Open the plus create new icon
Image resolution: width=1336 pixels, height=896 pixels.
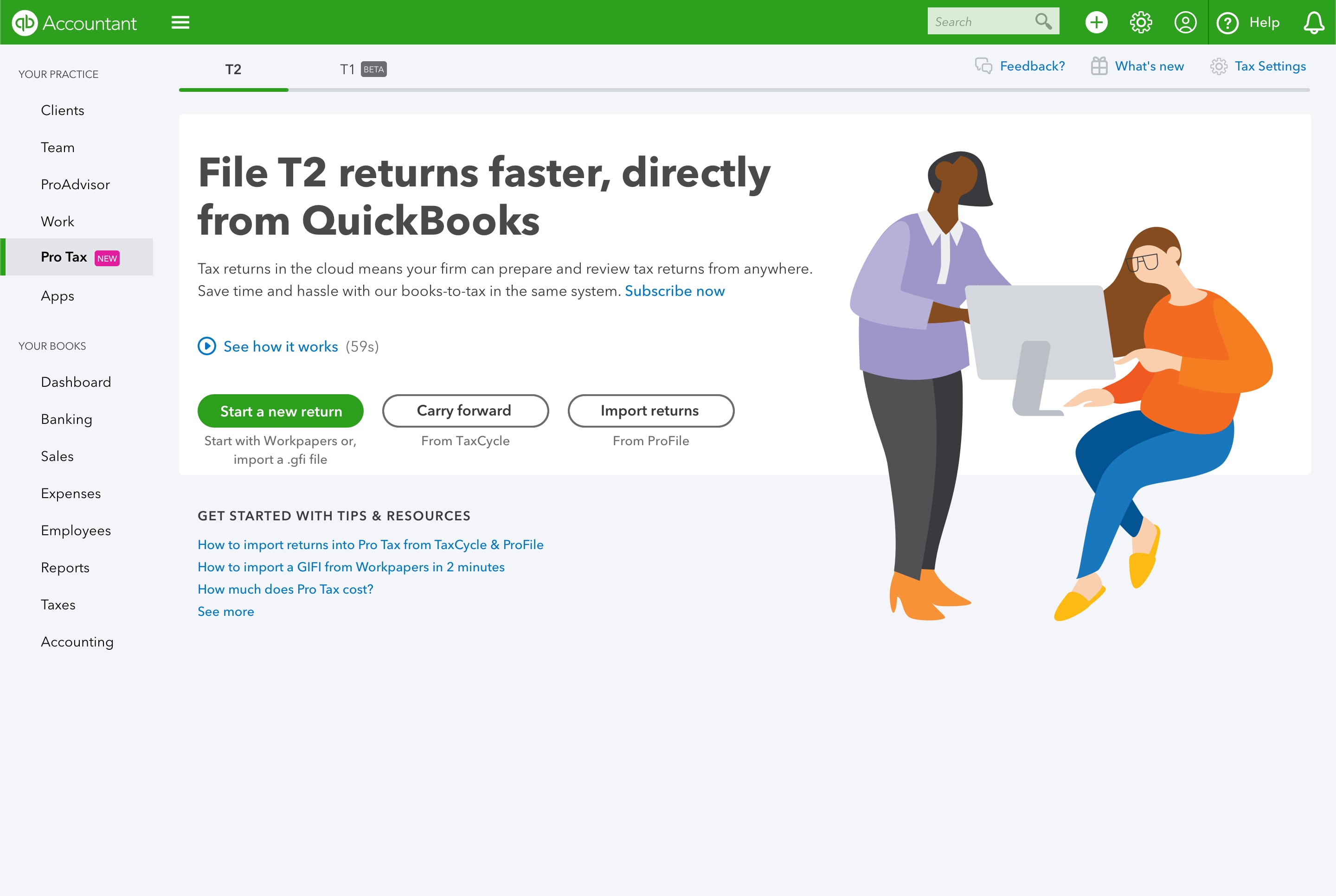1096,22
